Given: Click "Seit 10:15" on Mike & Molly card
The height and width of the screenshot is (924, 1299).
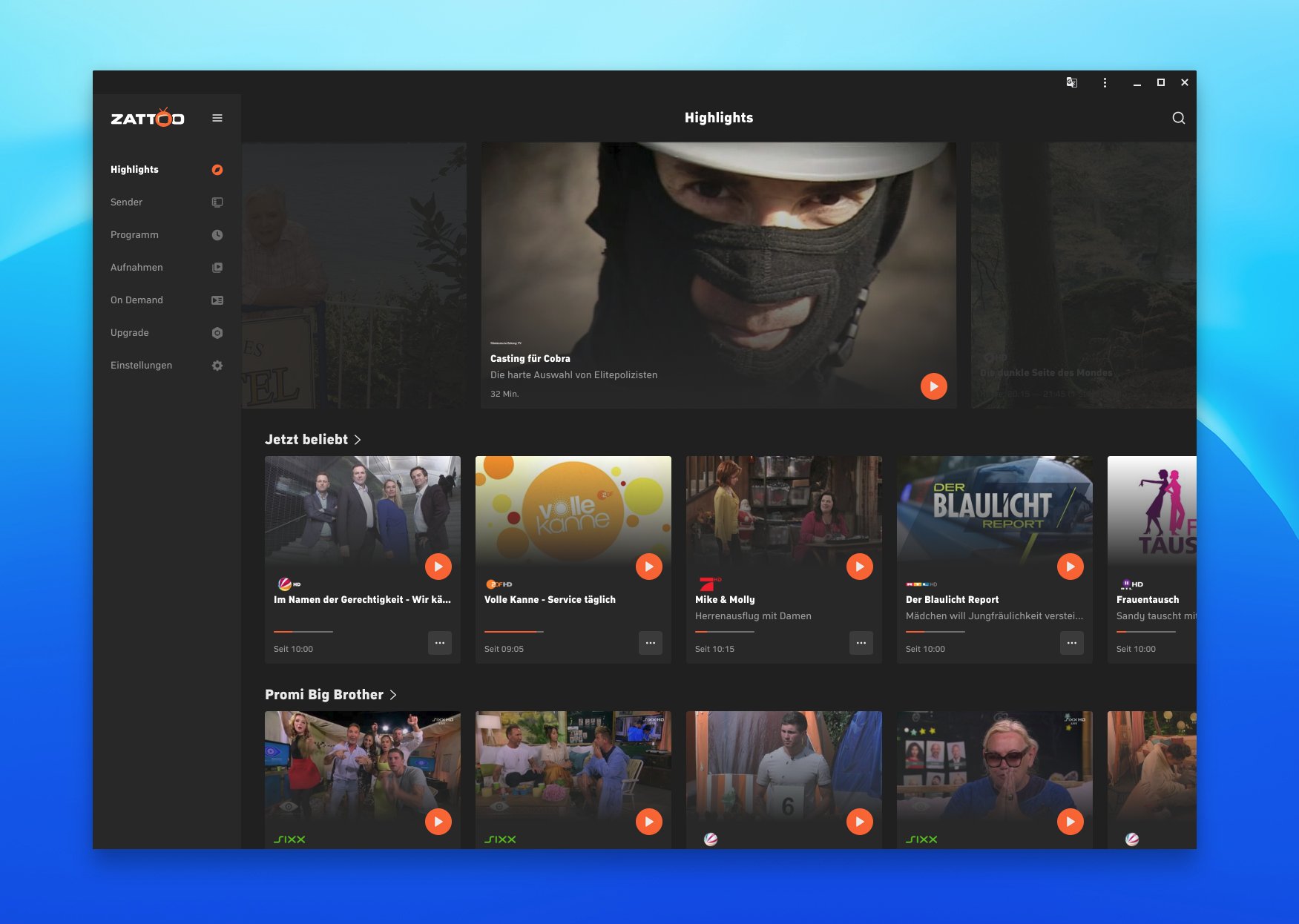Looking at the screenshot, I should coord(714,649).
